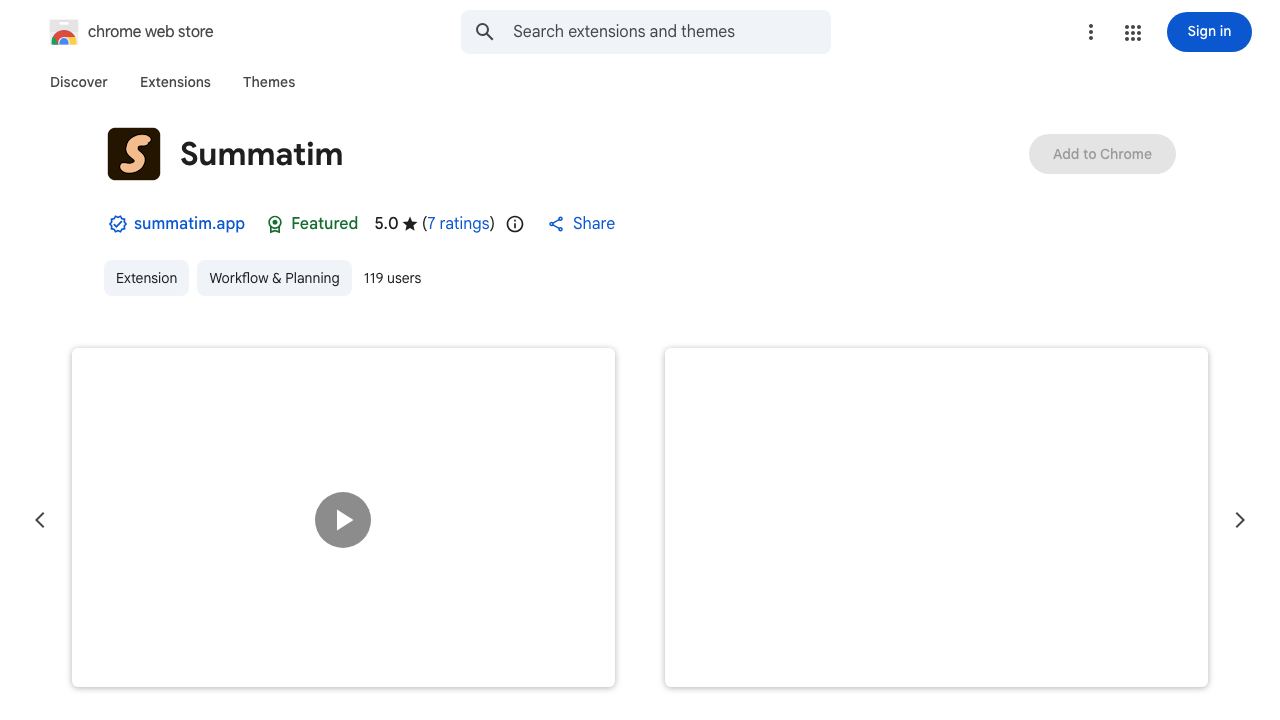Screen dimensions: 1280x720
Task: Click the Sign in button
Action: tap(1209, 32)
